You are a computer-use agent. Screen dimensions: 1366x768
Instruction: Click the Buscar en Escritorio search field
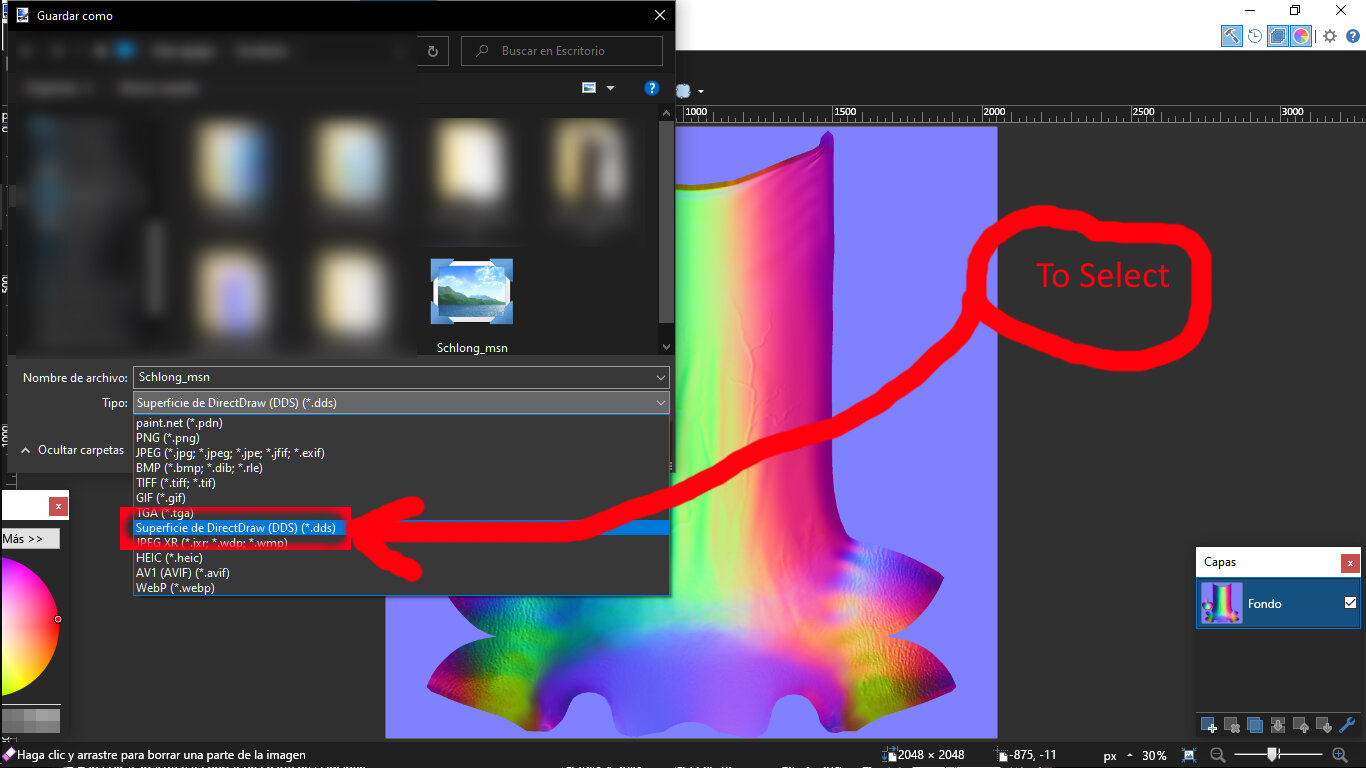pyautogui.click(x=563, y=51)
